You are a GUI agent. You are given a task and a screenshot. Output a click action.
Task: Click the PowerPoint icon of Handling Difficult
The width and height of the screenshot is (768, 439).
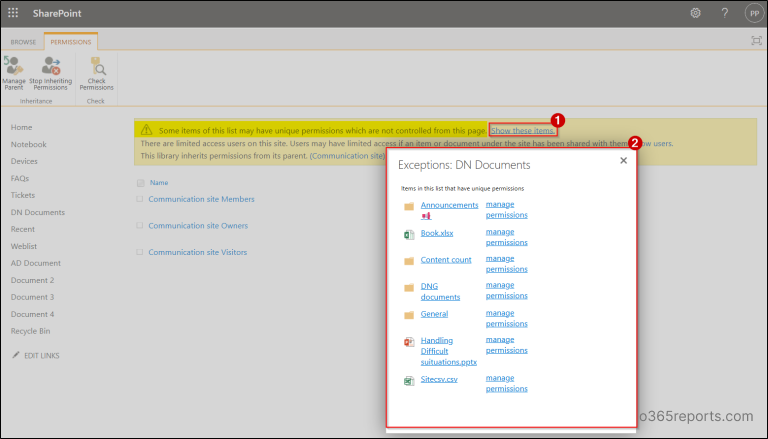point(409,342)
